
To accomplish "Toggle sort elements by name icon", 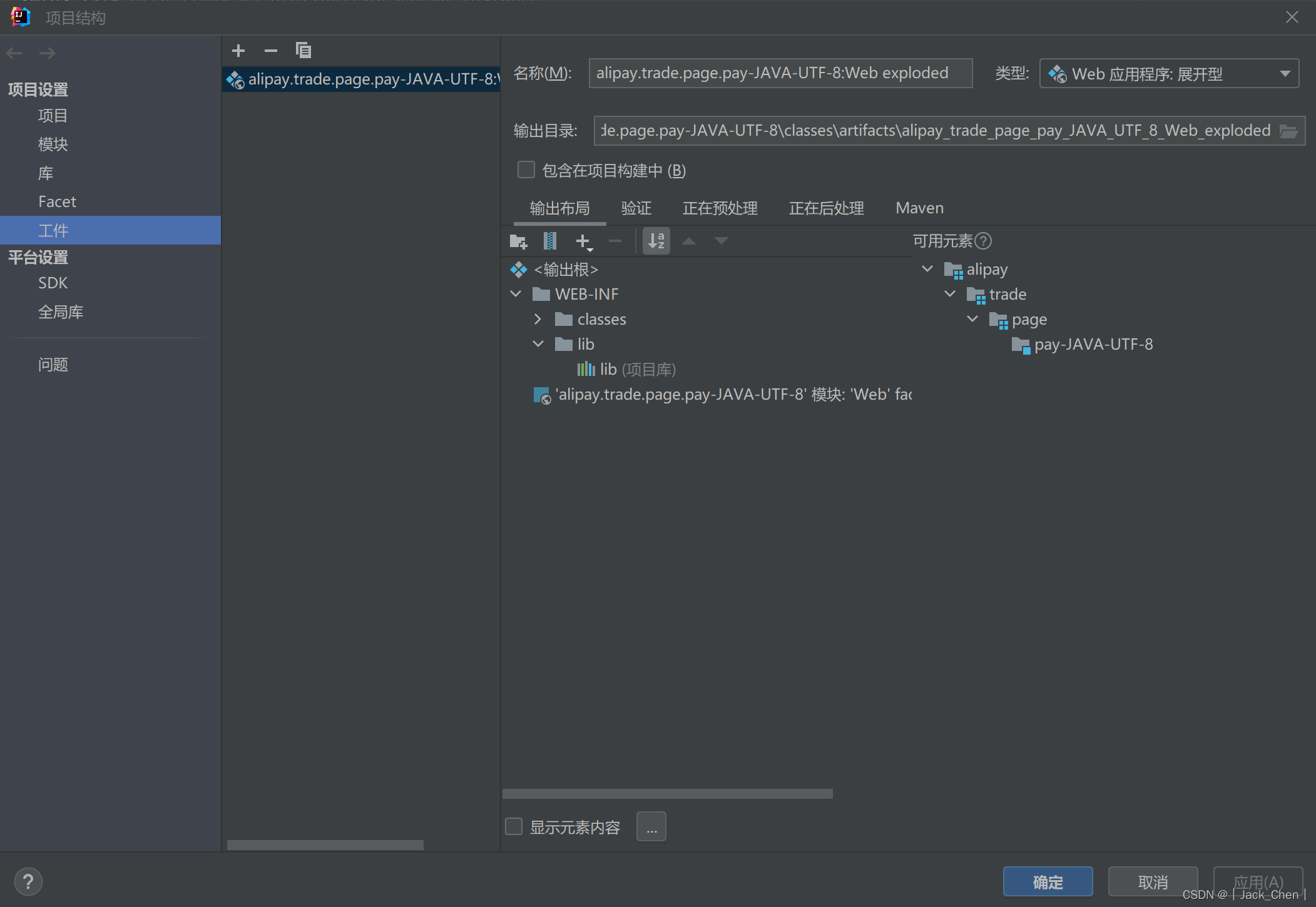I will pyautogui.click(x=656, y=241).
